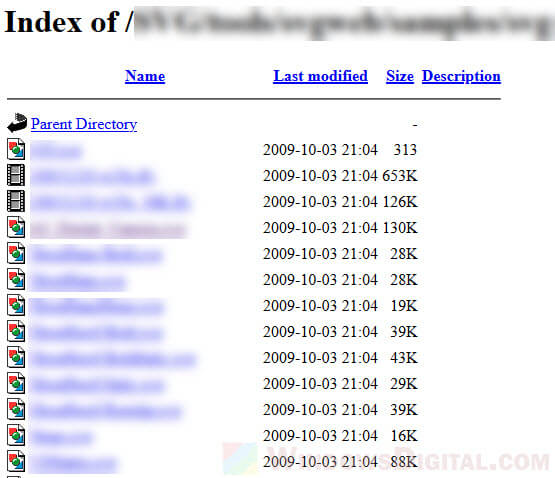Viewport: 555px width, 478px height.
Task: Click the size value 653K
Action: point(400,176)
